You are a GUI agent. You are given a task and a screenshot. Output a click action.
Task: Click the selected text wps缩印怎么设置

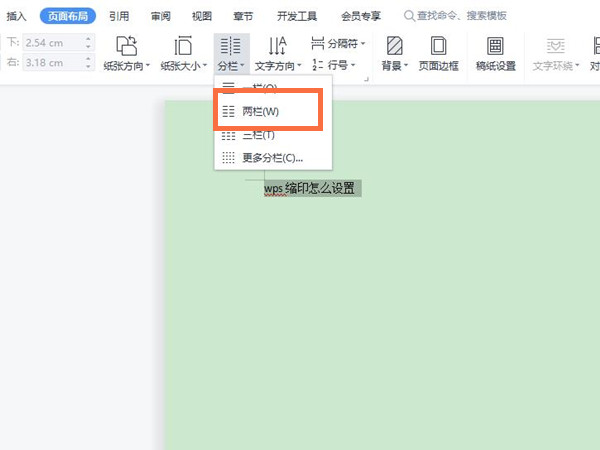click(x=309, y=187)
